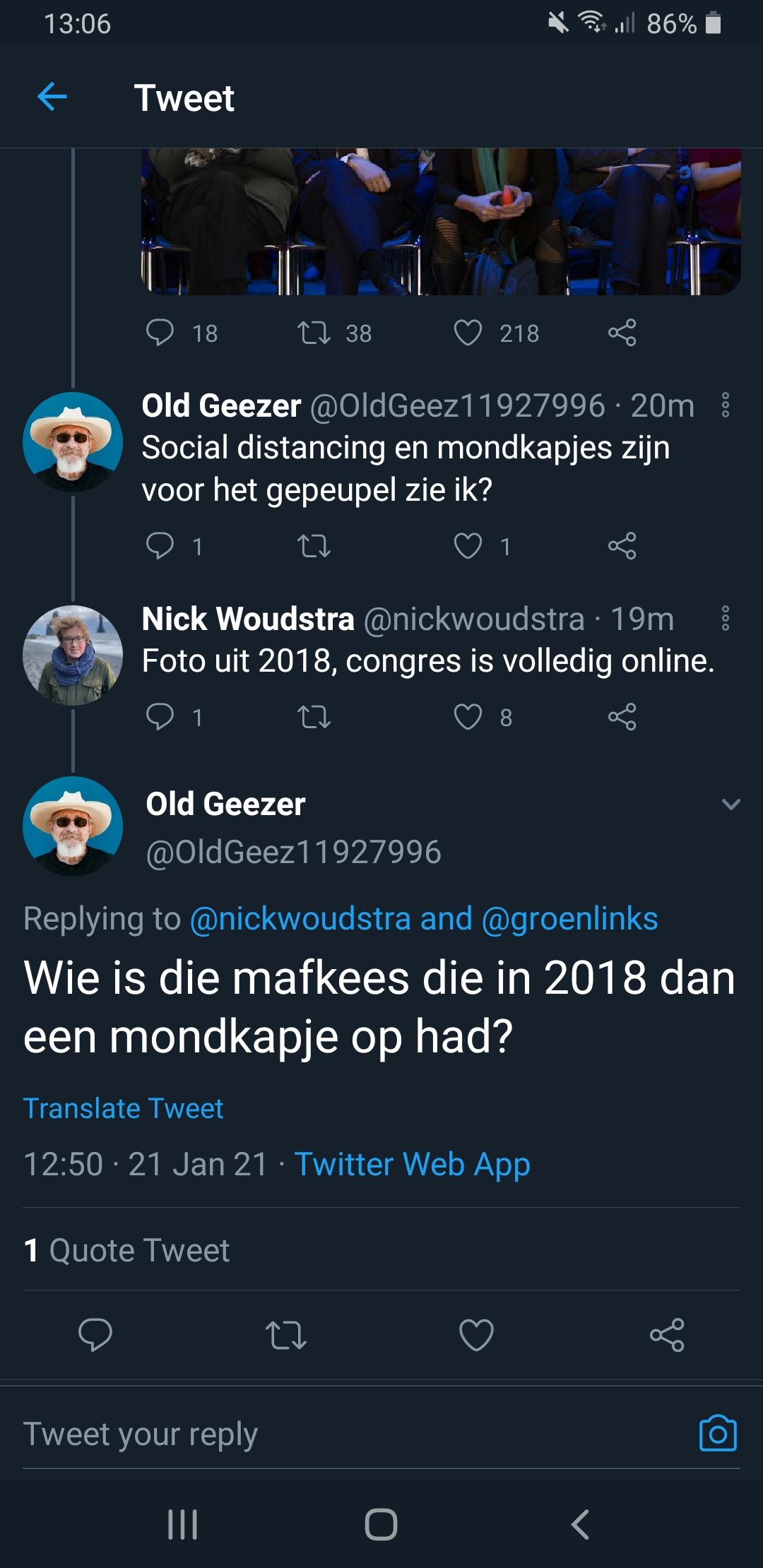
Task: Share the main Old Geezer tweet
Action: [x=667, y=1334]
